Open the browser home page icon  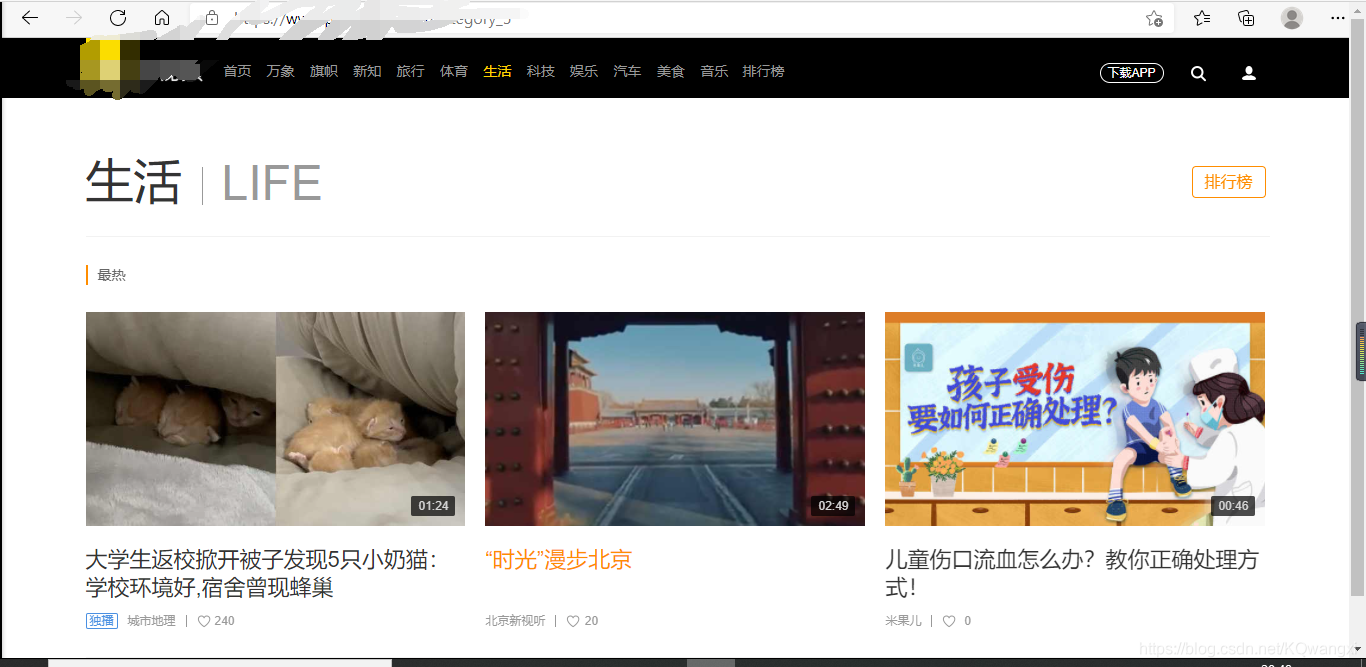pyautogui.click(x=162, y=18)
